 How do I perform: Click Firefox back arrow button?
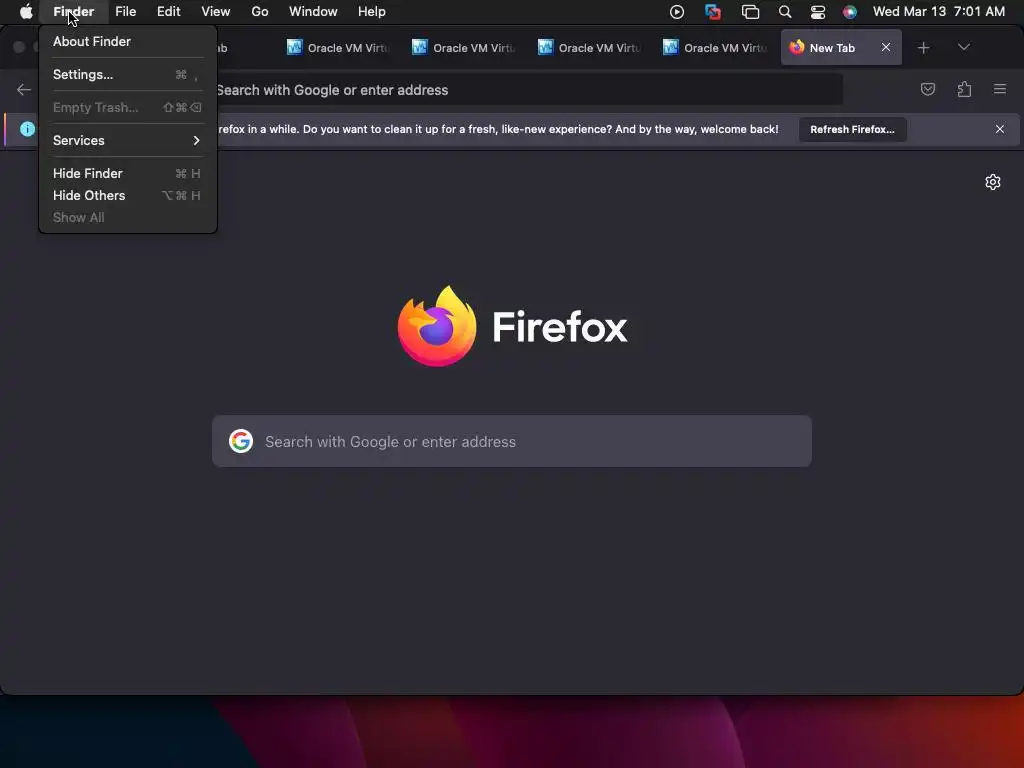click(24, 89)
